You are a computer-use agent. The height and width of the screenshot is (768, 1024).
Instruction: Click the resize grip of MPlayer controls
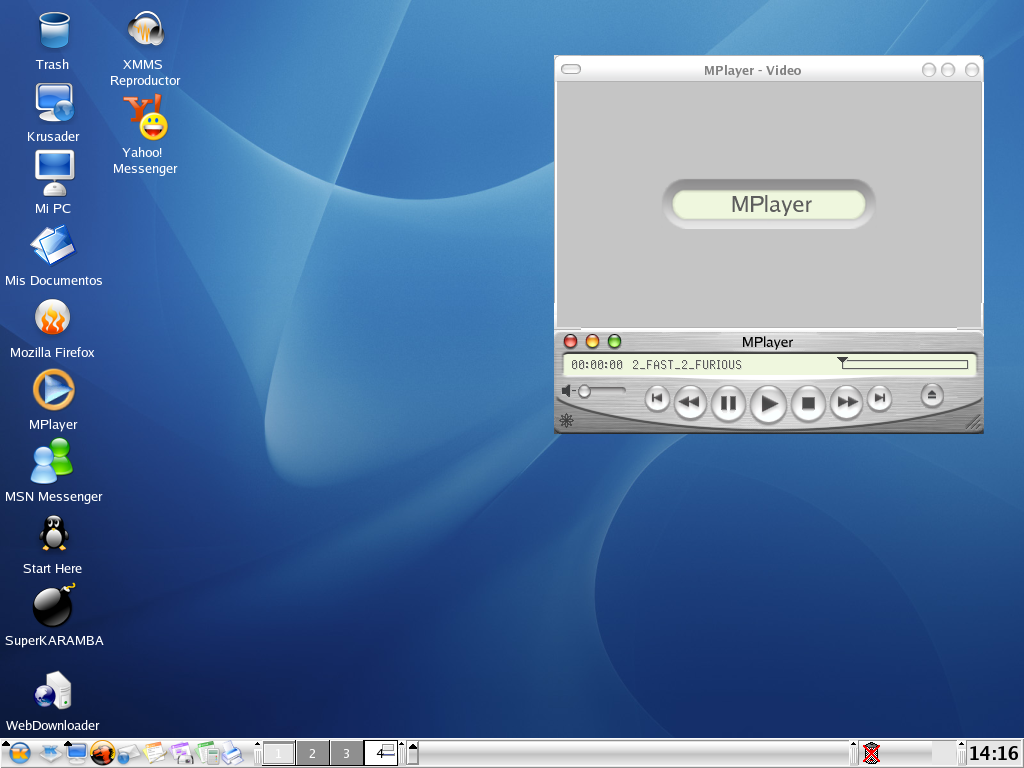(x=973, y=423)
